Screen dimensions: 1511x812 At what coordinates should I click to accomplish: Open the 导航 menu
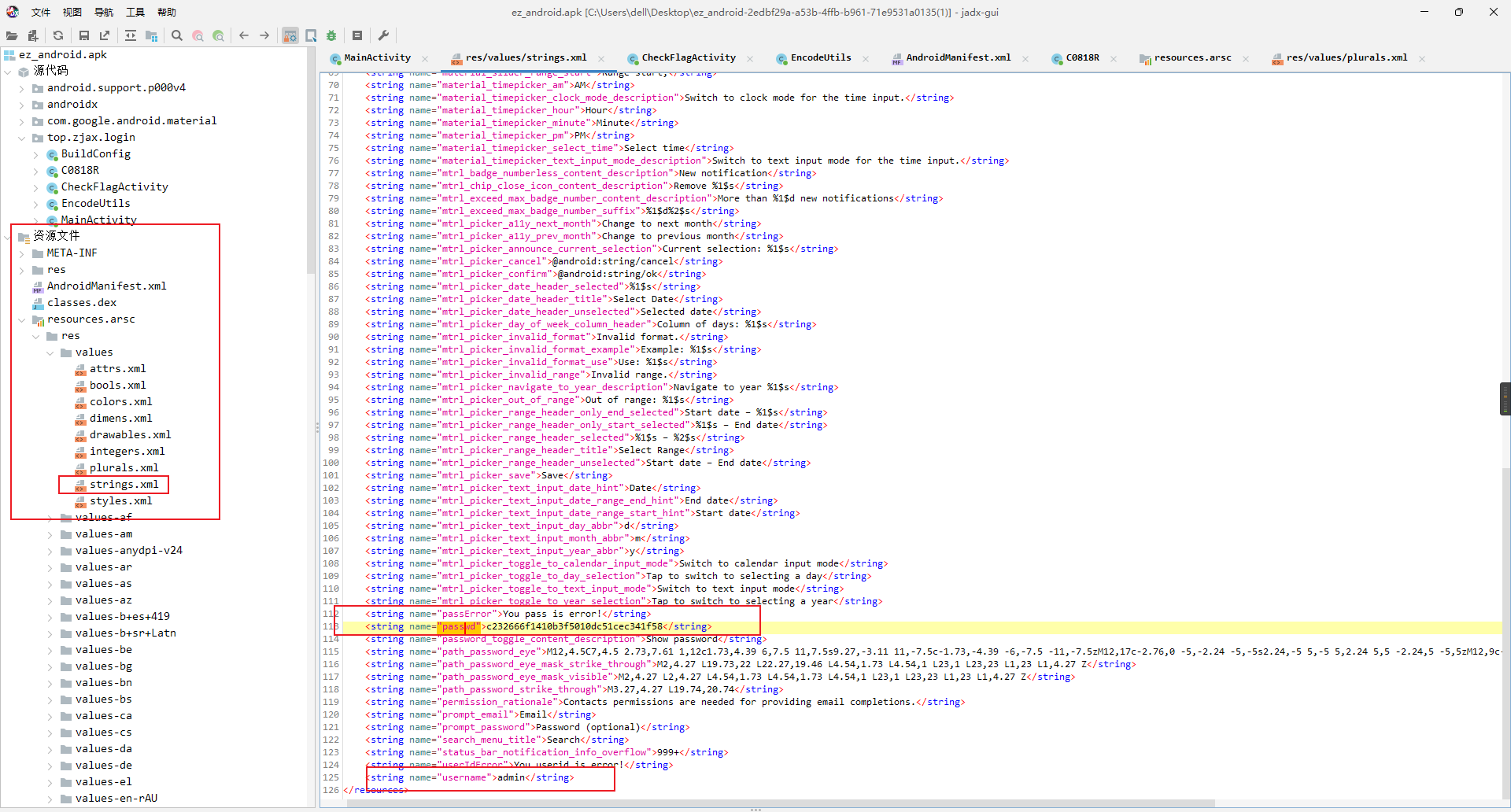(x=104, y=13)
